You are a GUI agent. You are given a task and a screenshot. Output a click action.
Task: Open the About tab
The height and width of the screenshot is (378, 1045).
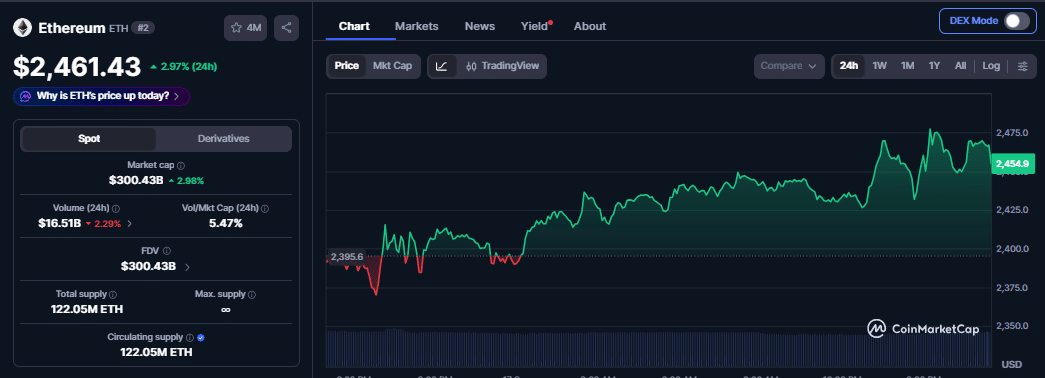point(590,27)
